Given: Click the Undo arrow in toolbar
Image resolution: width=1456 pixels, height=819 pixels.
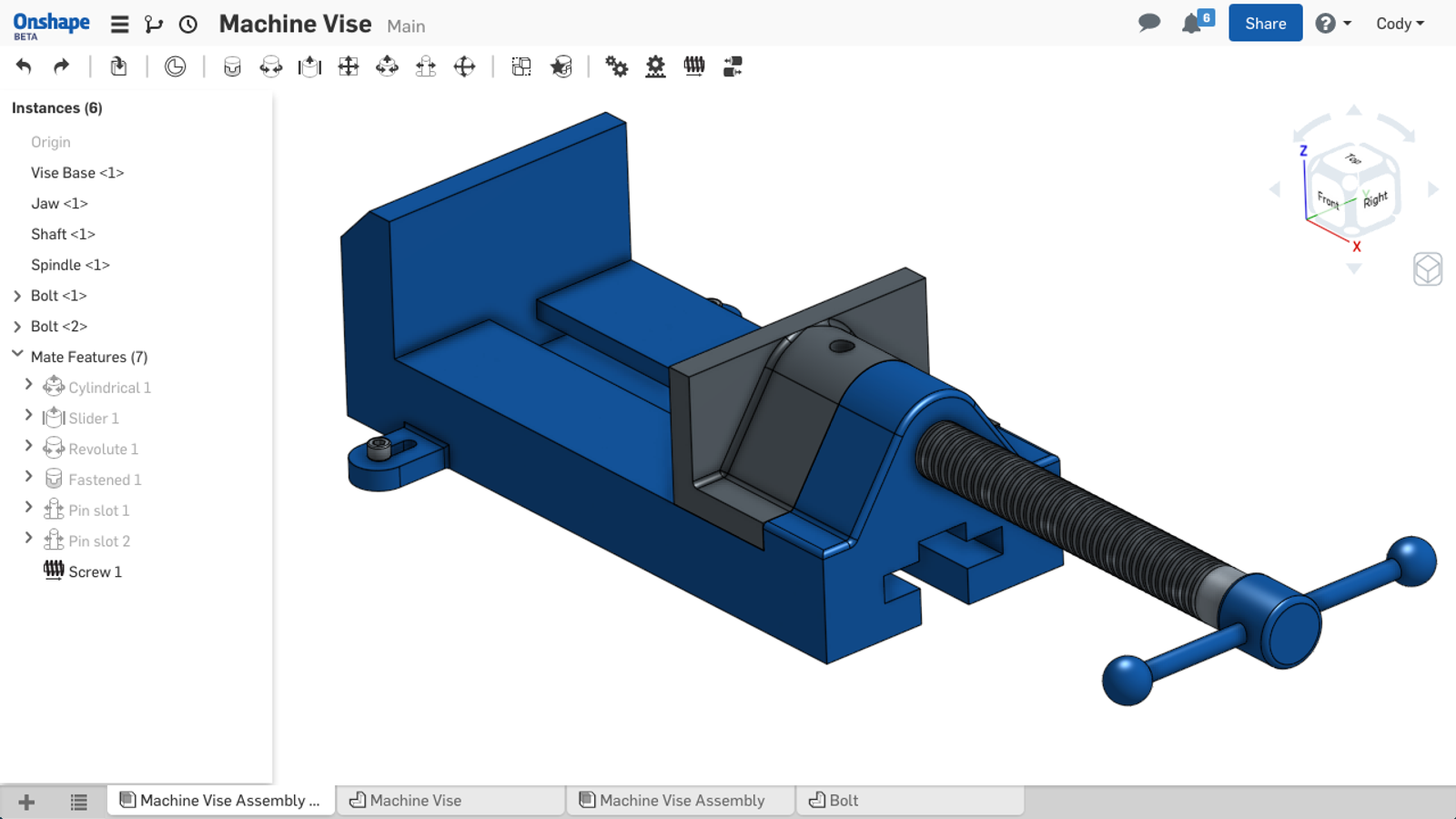Looking at the screenshot, I should click(x=24, y=66).
